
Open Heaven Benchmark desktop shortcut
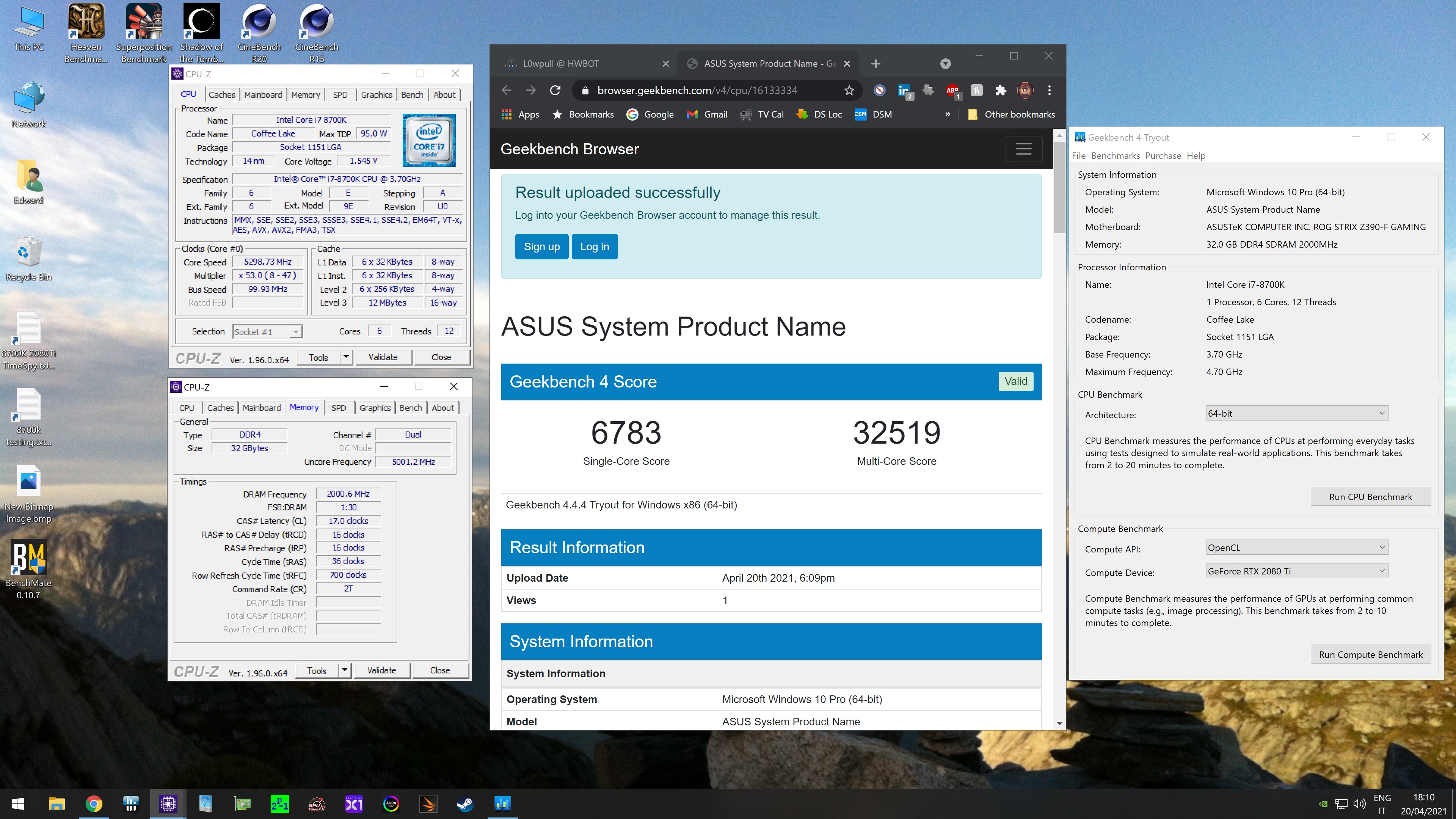(86, 33)
